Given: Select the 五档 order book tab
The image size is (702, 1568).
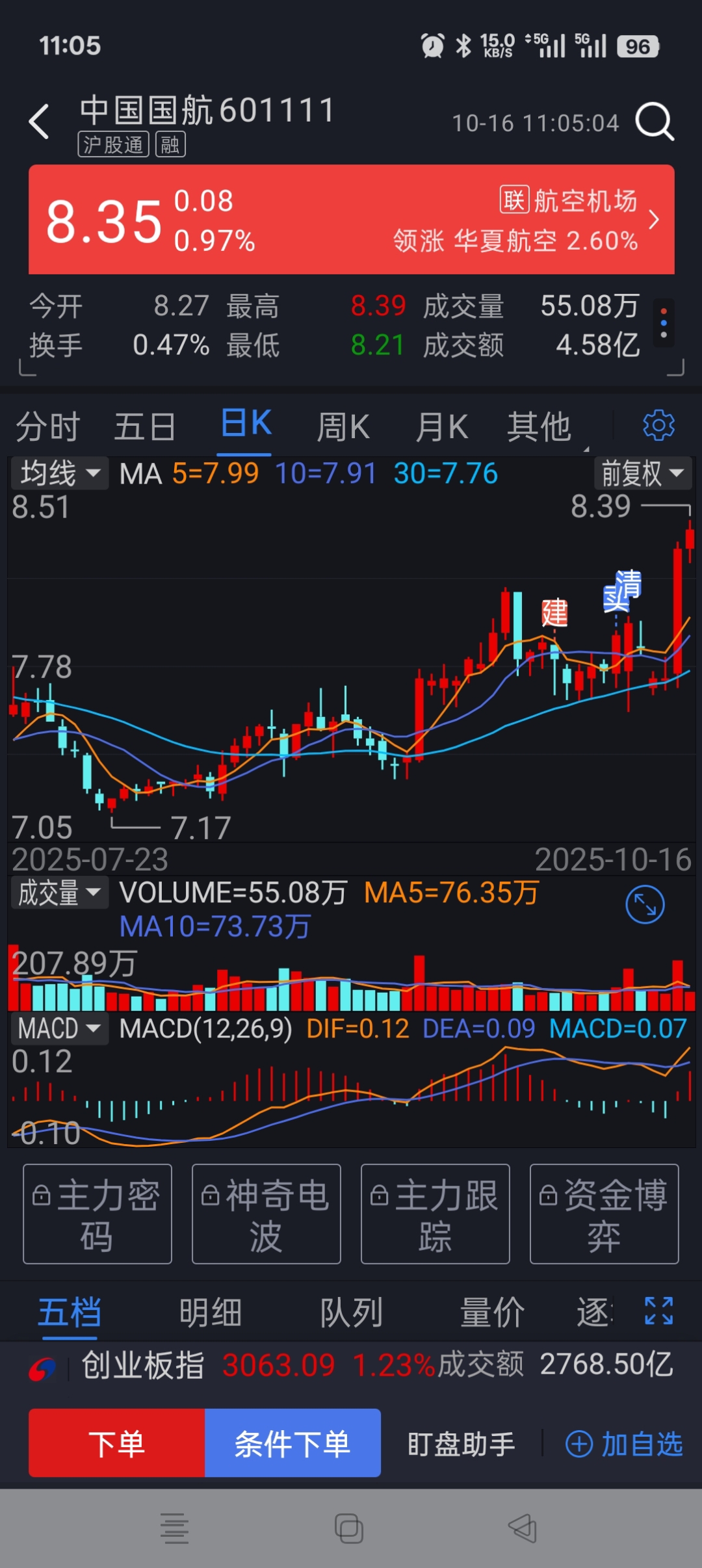Looking at the screenshot, I should click(70, 1312).
